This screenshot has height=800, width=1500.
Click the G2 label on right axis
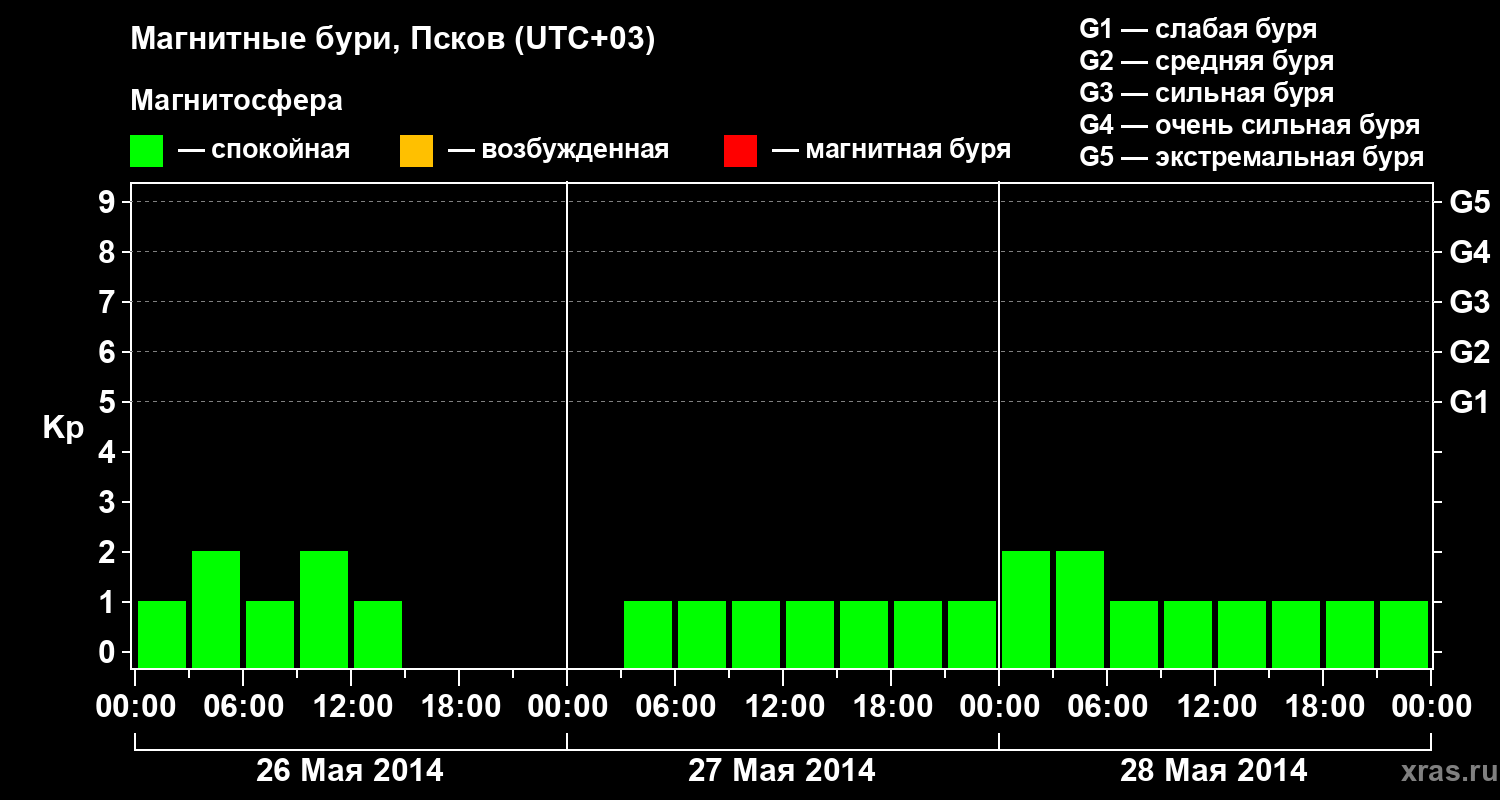click(x=1470, y=352)
